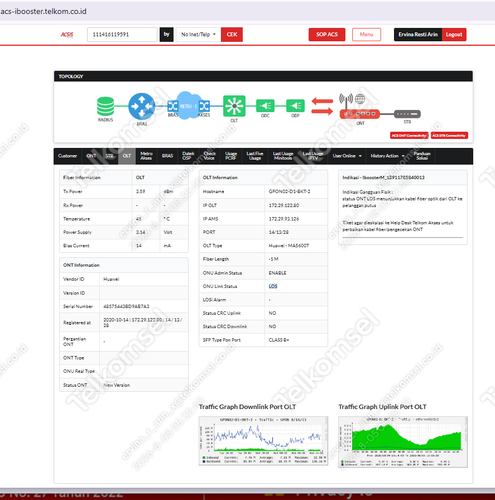Click the red CEK button
Image resolution: width=495 pixels, height=500 pixels.
click(232, 34)
